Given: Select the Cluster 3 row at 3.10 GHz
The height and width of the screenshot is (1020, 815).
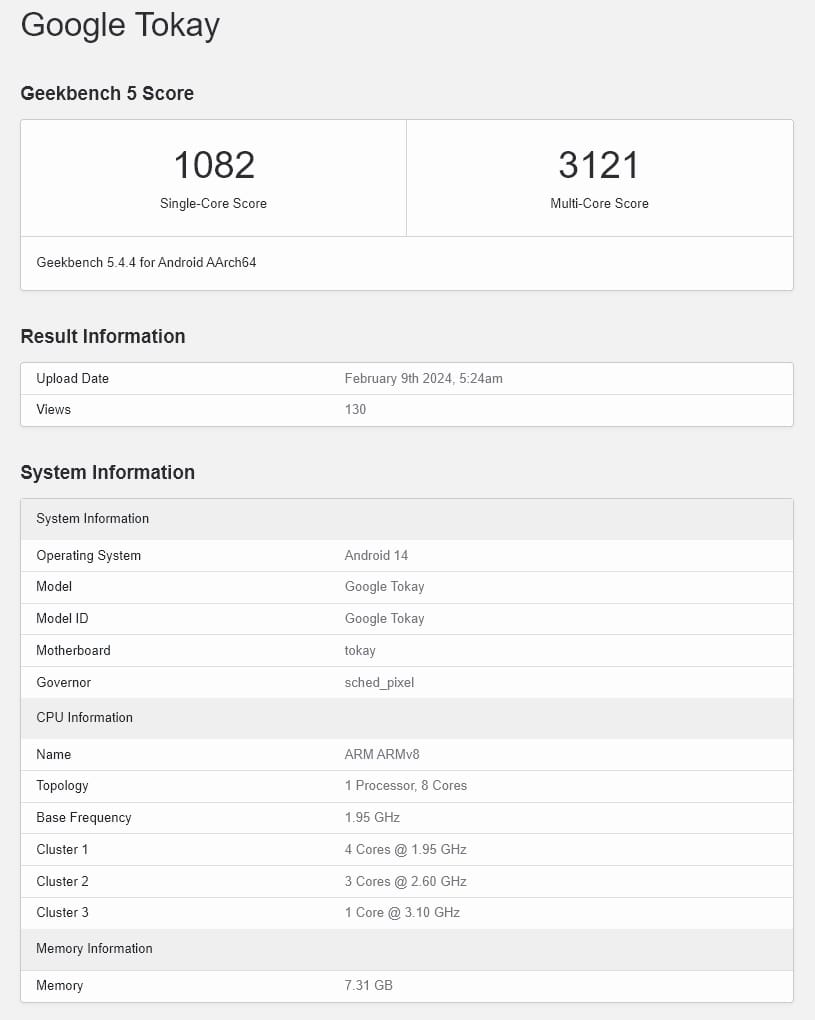Looking at the screenshot, I should point(403,912).
